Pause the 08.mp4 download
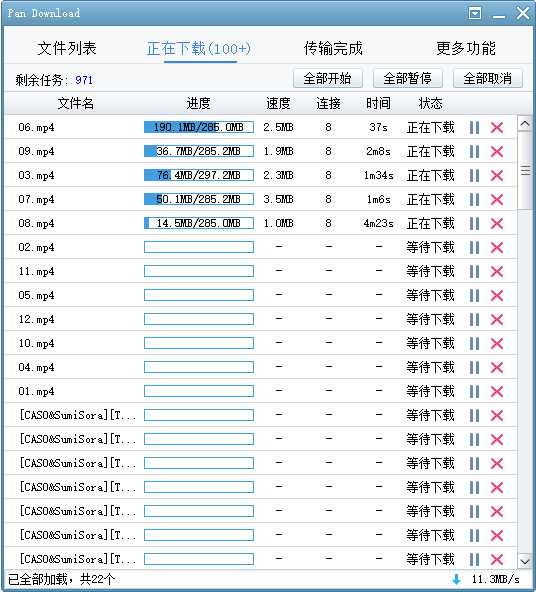The width and height of the screenshot is (536, 592). 474,224
